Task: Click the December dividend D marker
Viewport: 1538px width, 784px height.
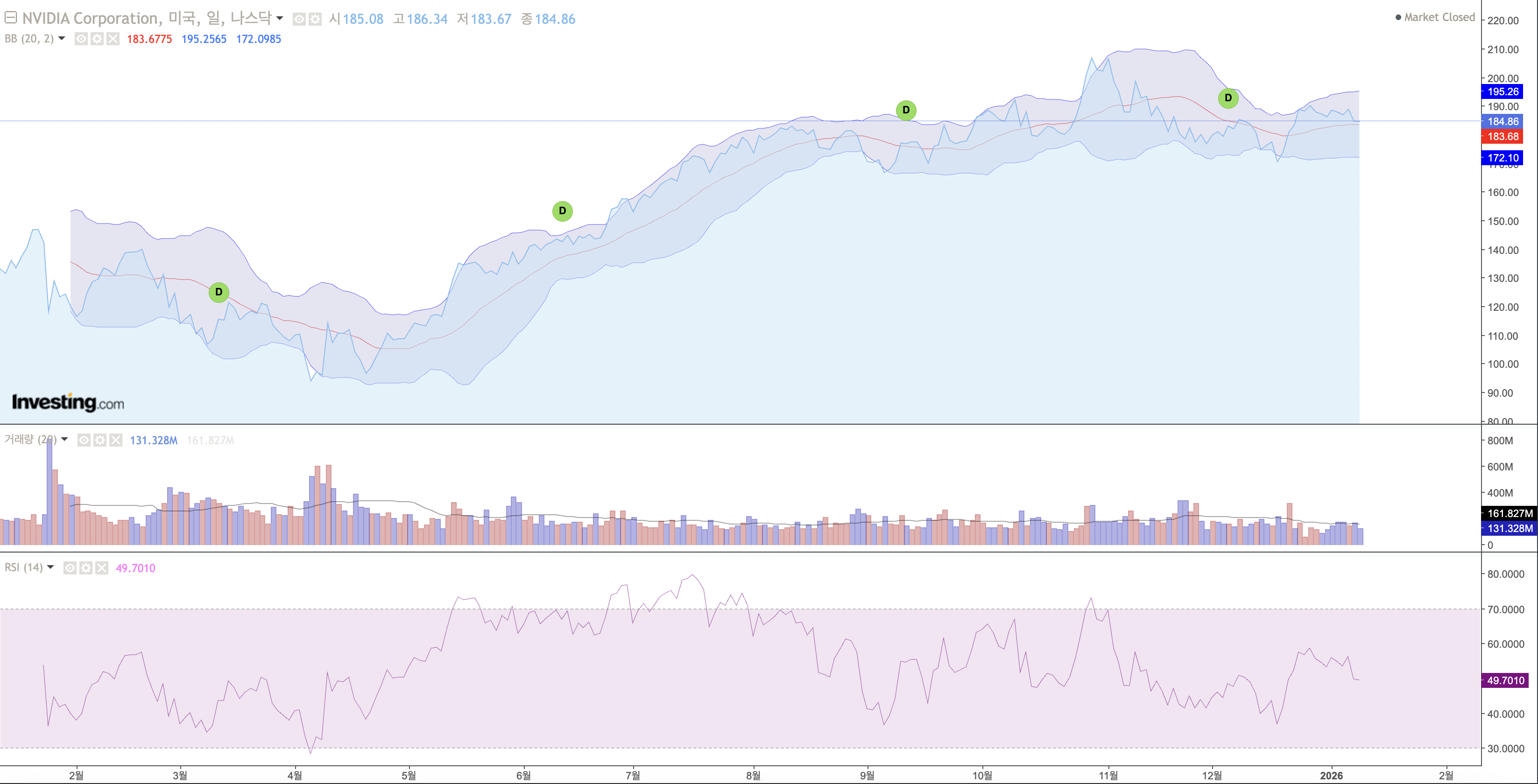Action: (x=1228, y=98)
